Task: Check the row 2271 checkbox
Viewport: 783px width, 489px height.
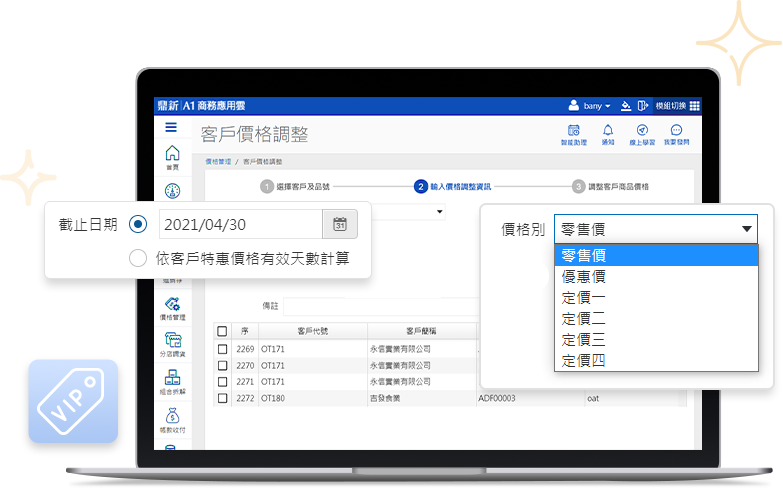Action: pyautogui.click(x=222, y=382)
